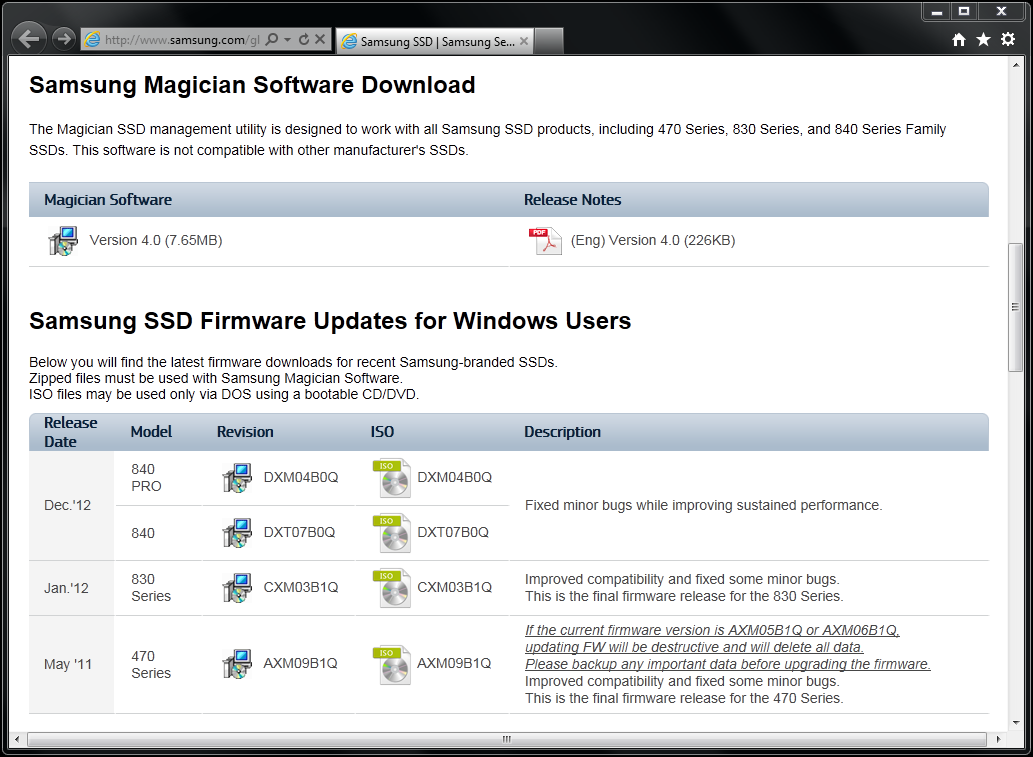Select the Samsung SSD browser tab
This screenshot has height=757, width=1033.
point(435,42)
